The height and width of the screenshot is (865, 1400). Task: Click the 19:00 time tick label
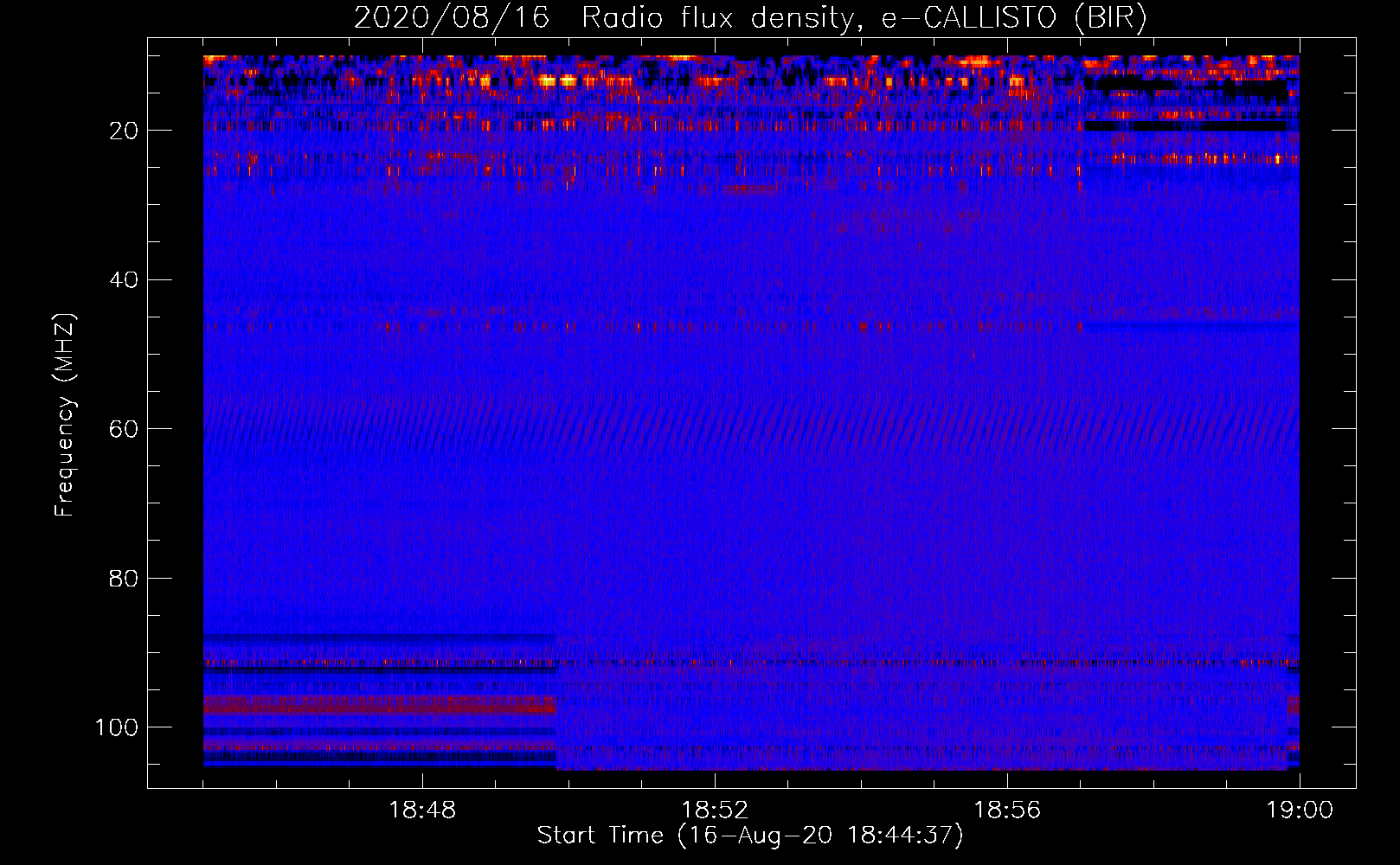click(x=1300, y=811)
